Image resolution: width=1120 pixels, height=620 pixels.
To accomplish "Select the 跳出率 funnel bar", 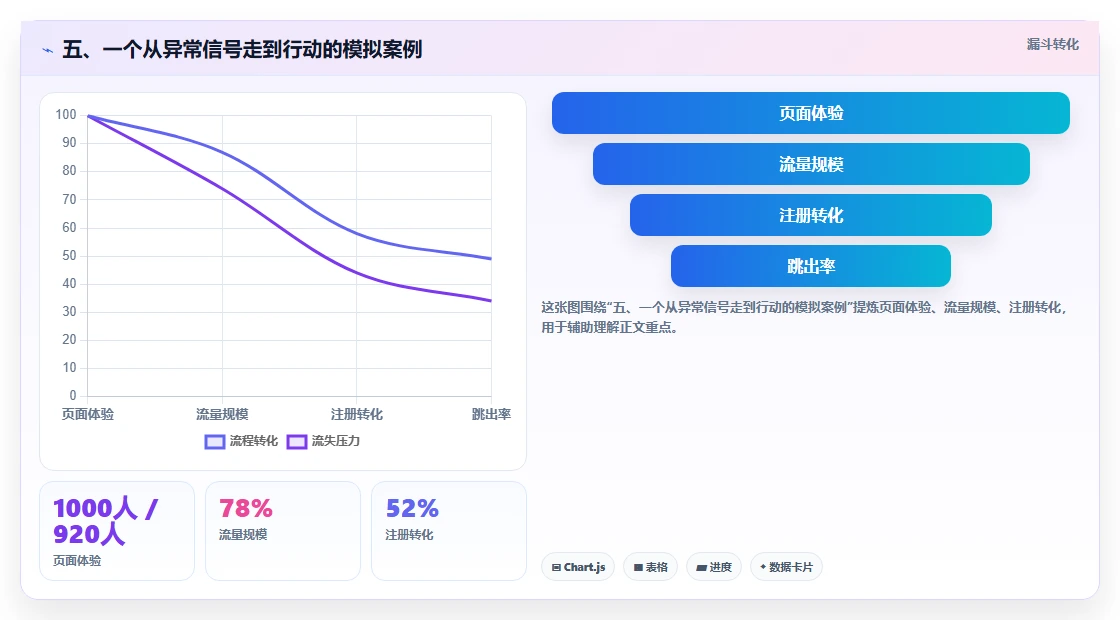I will 811,266.
